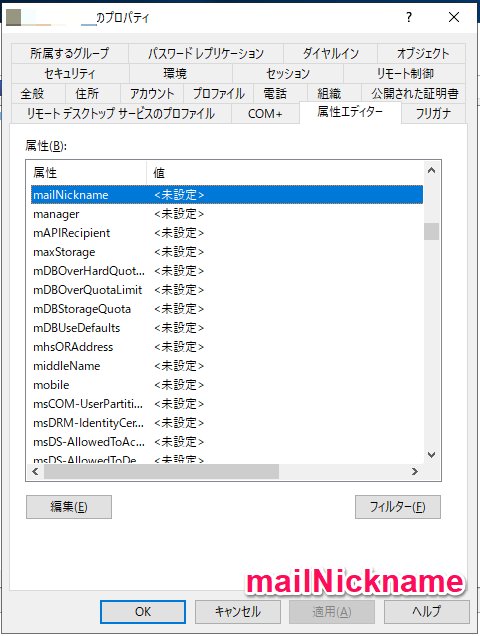This screenshot has width=480, height=636.
Task: Click left arrow of horizontal scrollbar
Action: 35,471
